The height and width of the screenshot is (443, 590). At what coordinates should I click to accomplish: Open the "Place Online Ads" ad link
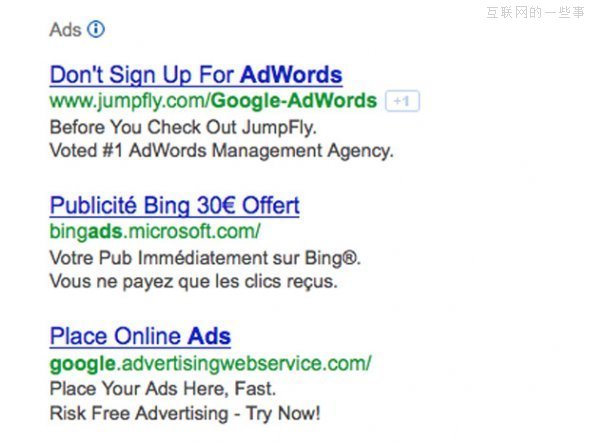click(x=140, y=336)
